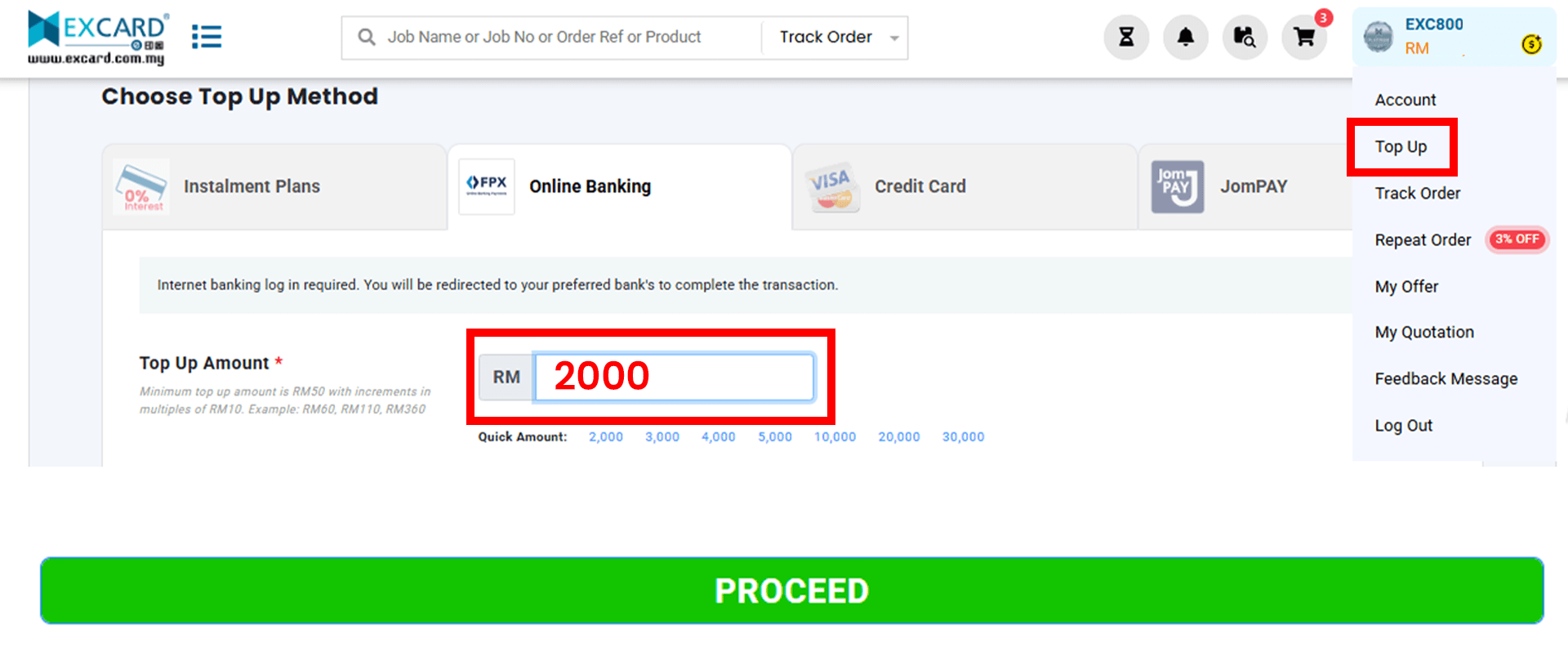Image resolution: width=1568 pixels, height=662 pixels.
Task: Select the FPX icon on Online Banking tab
Action: click(x=487, y=186)
